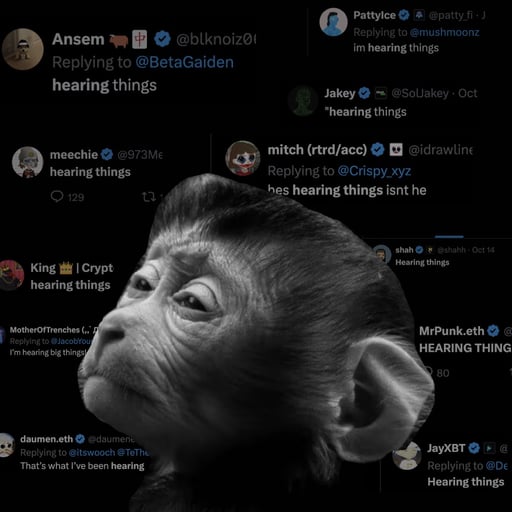The width and height of the screenshot is (512, 512).
Task: Click MrPunk.eth's verified badge
Action: click(x=493, y=331)
